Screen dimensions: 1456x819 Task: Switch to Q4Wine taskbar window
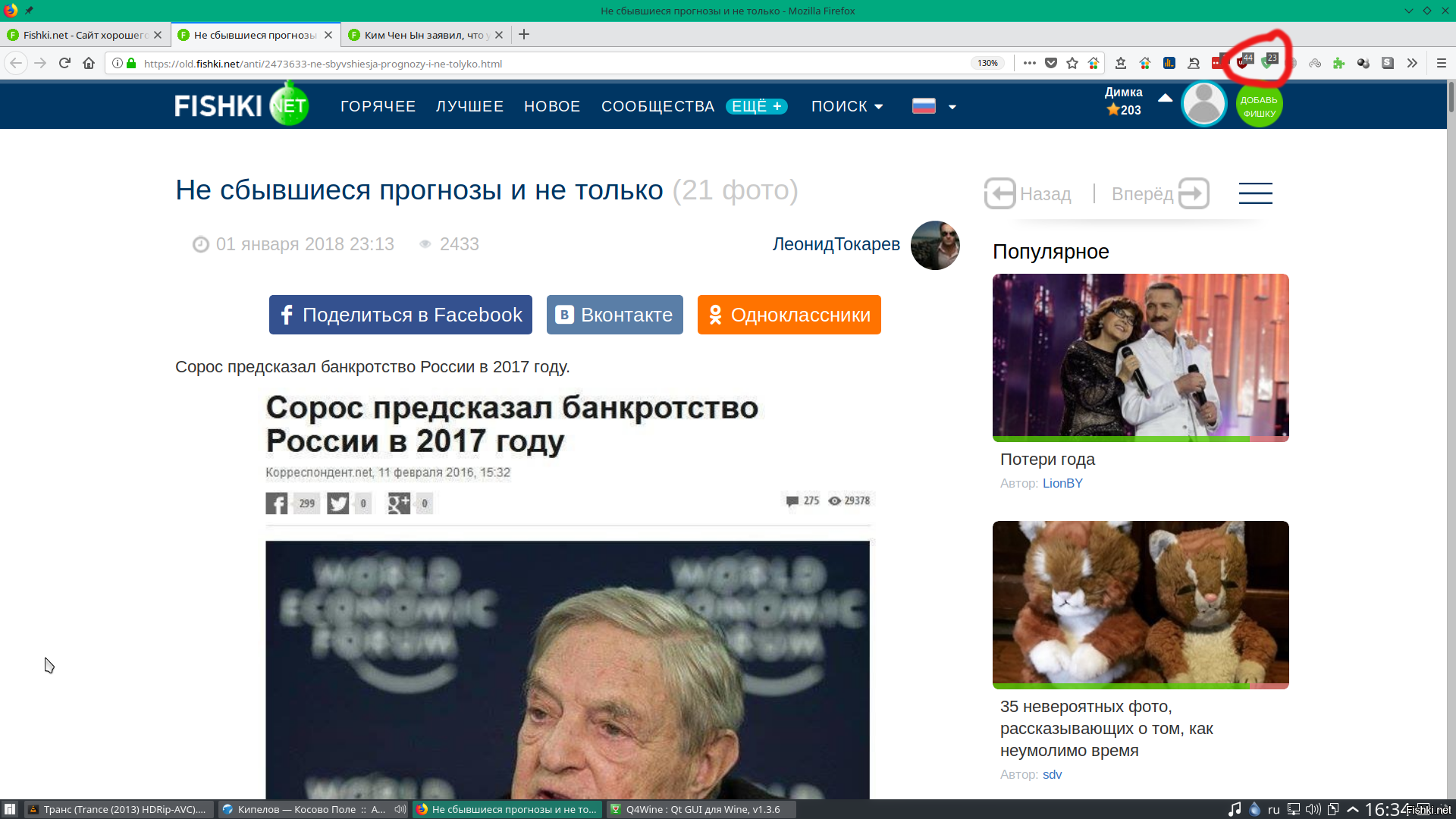pyautogui.click(x=701, y=809)
